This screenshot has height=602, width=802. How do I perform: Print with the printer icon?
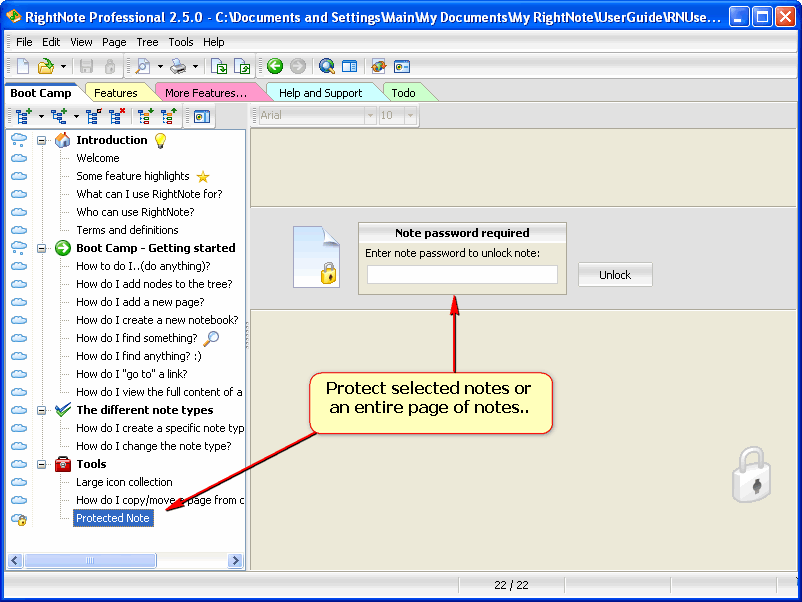pyautogui.click(x=179, y=66)
